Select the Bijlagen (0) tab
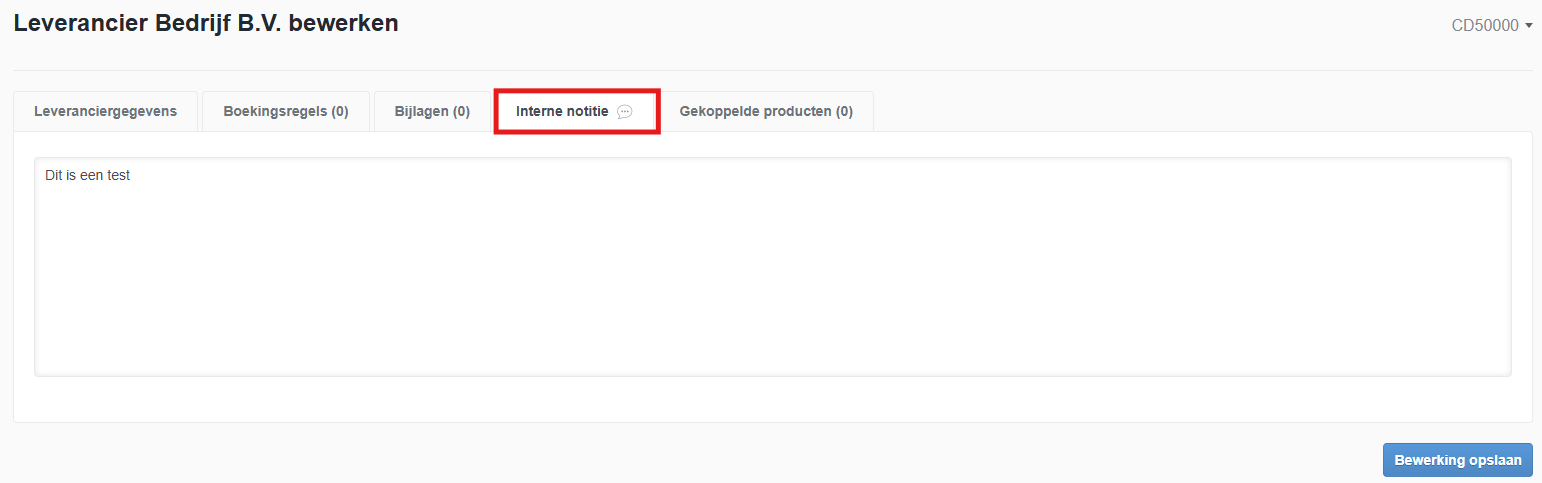 pyautogui.click(x=432, y=111)
